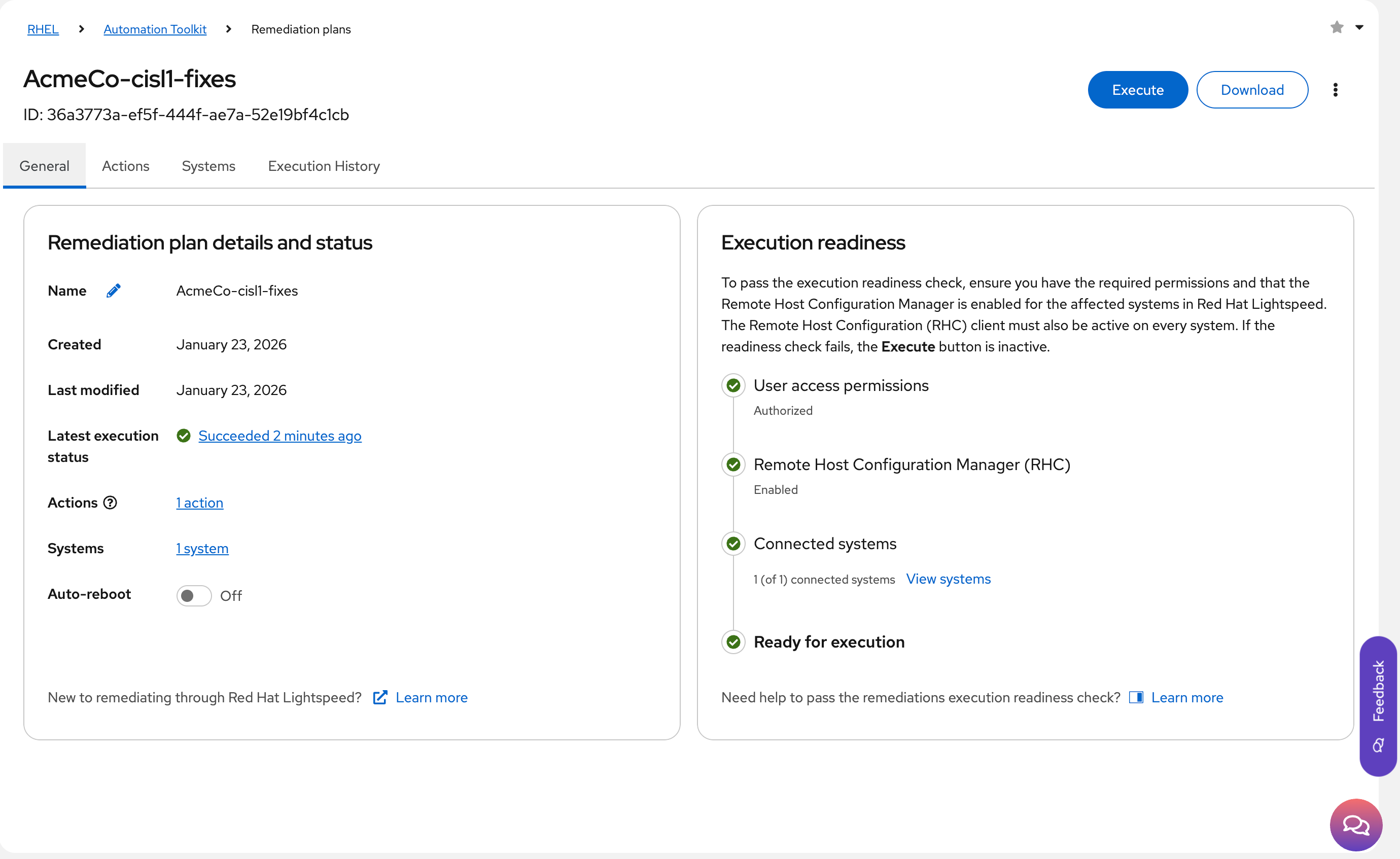Click the side panel icon beside readiness Learn more

[x=1136, y=698]
